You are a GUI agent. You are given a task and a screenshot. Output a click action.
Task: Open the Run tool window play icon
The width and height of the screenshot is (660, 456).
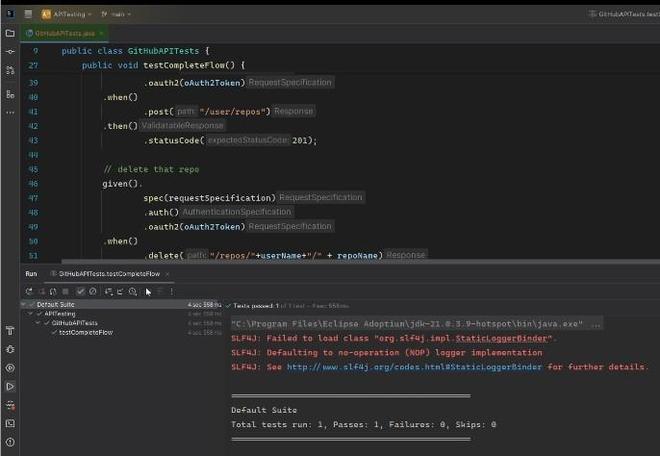pyautogui.click(x=10, y=386)
